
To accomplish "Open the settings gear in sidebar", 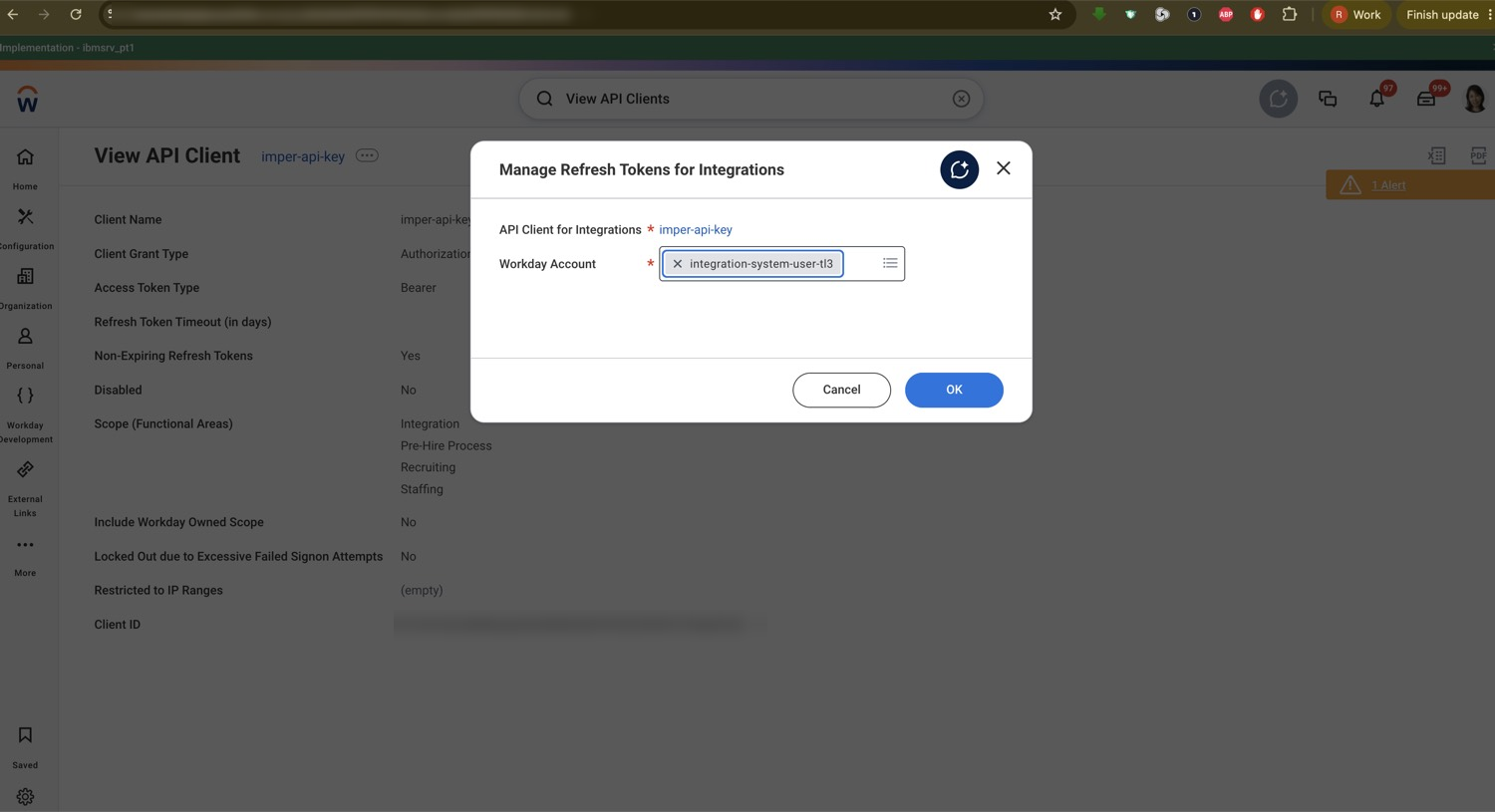I will [25, 796].
